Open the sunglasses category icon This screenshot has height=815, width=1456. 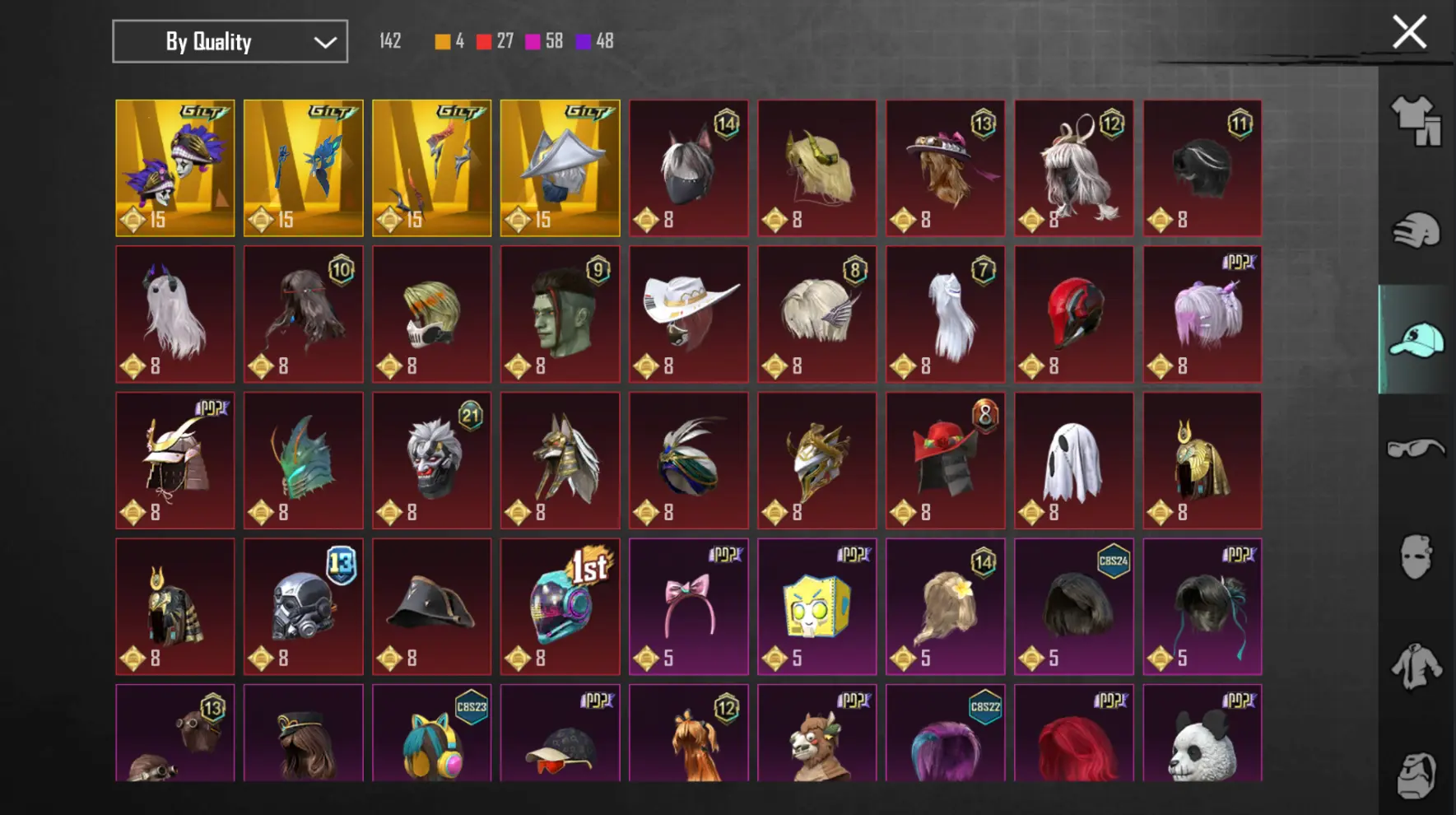coord(1416,449)
